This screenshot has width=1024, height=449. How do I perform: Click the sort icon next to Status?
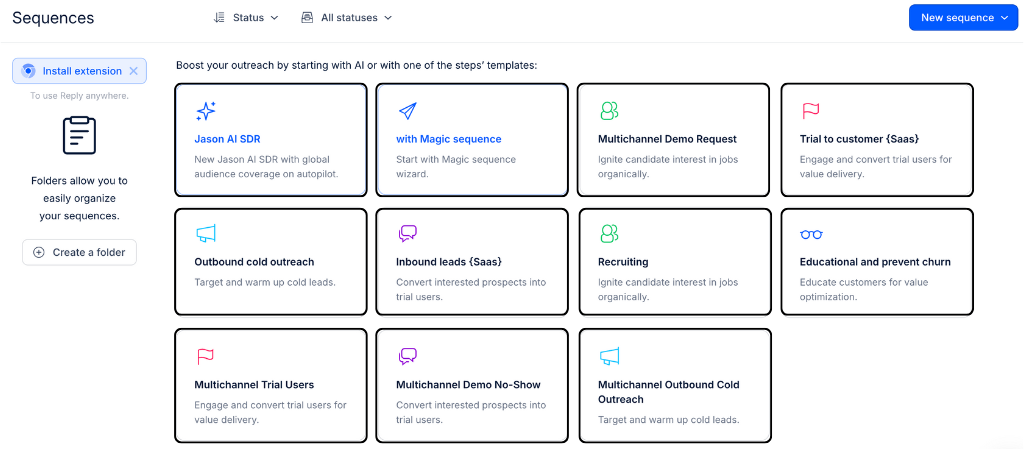coord(219,18)
